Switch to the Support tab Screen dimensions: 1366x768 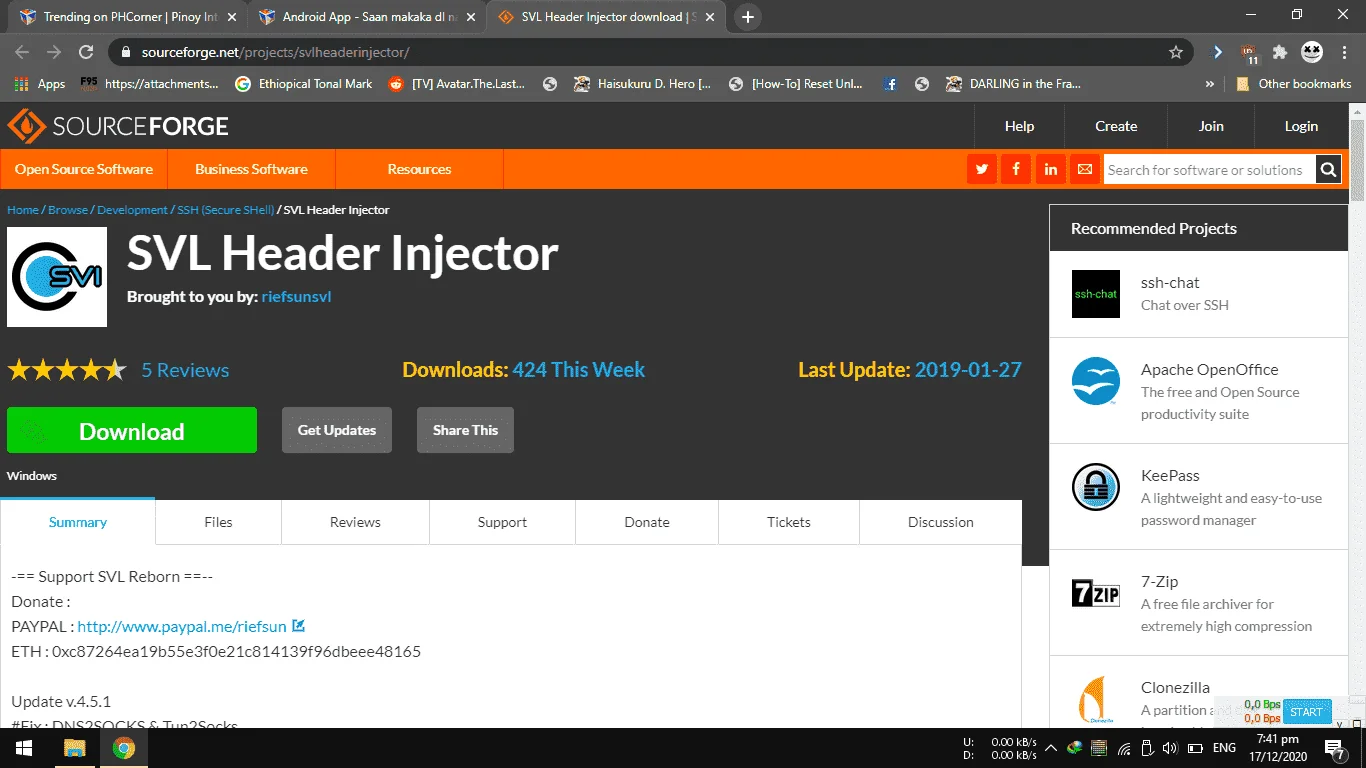coord(502,522)
